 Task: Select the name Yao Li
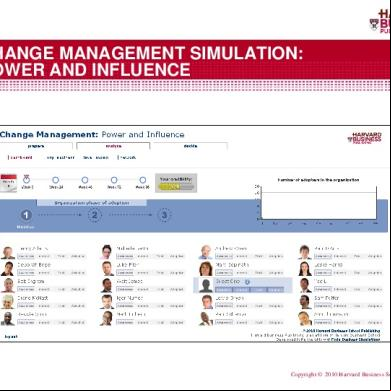point(320,281)
